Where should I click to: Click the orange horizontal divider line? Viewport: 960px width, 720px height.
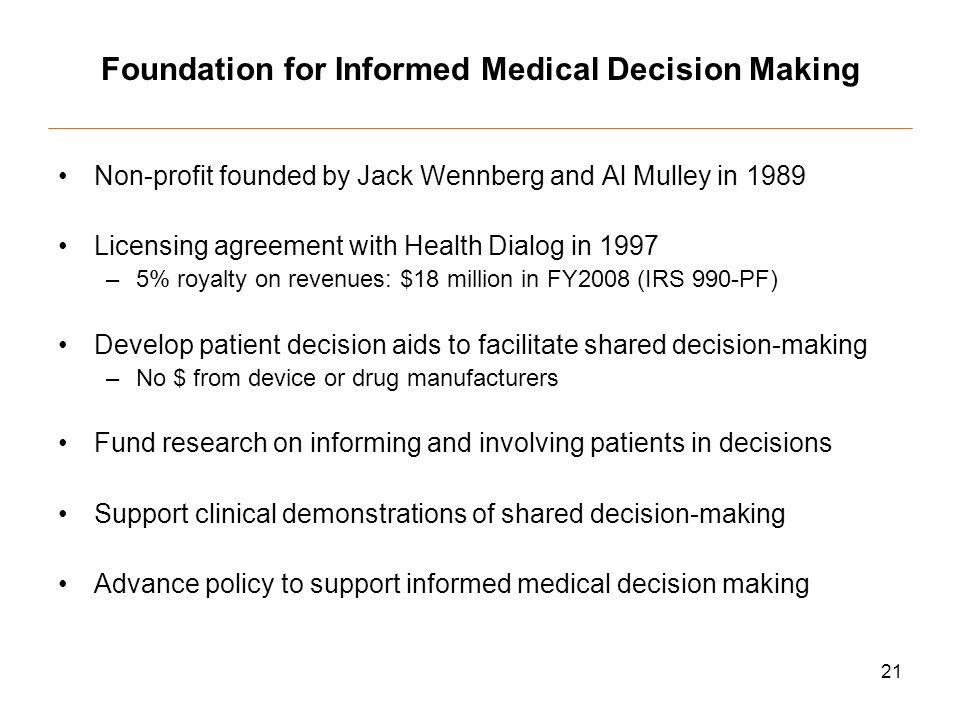480,129
